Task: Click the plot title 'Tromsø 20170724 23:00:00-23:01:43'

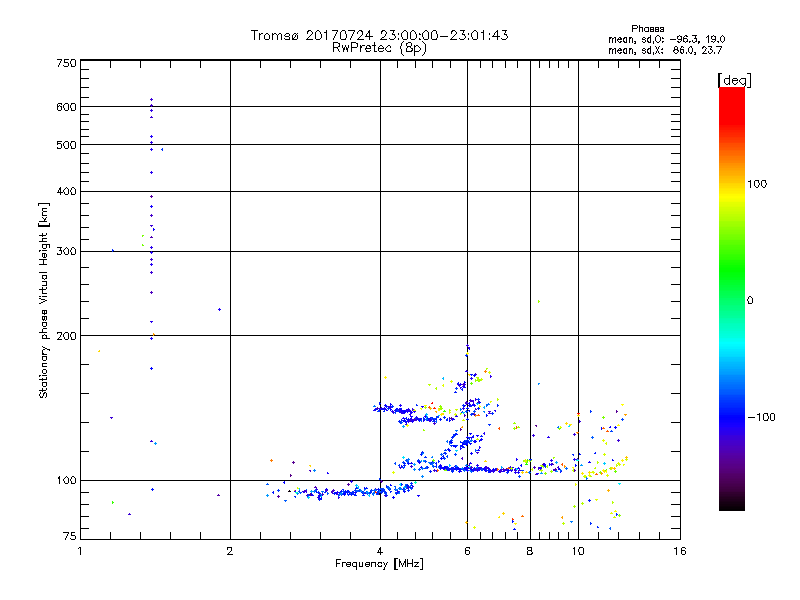Action: (379, 35)
